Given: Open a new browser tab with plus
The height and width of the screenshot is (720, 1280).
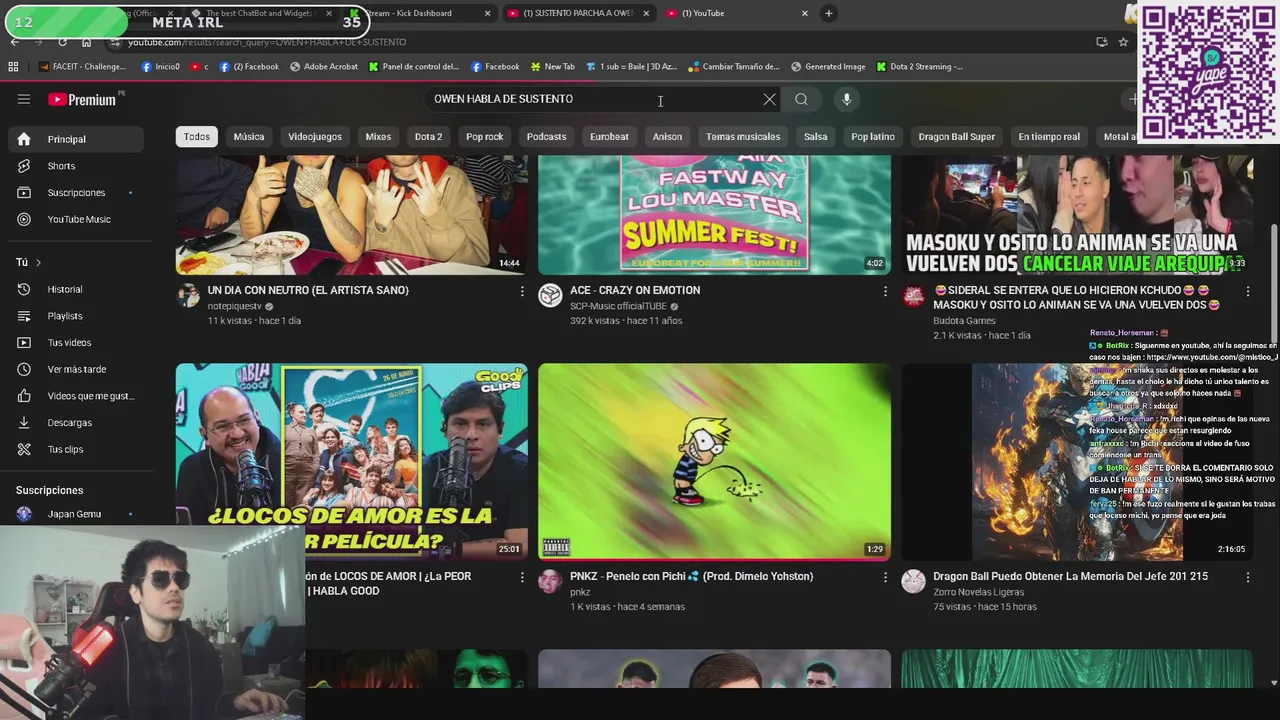Looking at the screenshot, I should tap(828, 13).
